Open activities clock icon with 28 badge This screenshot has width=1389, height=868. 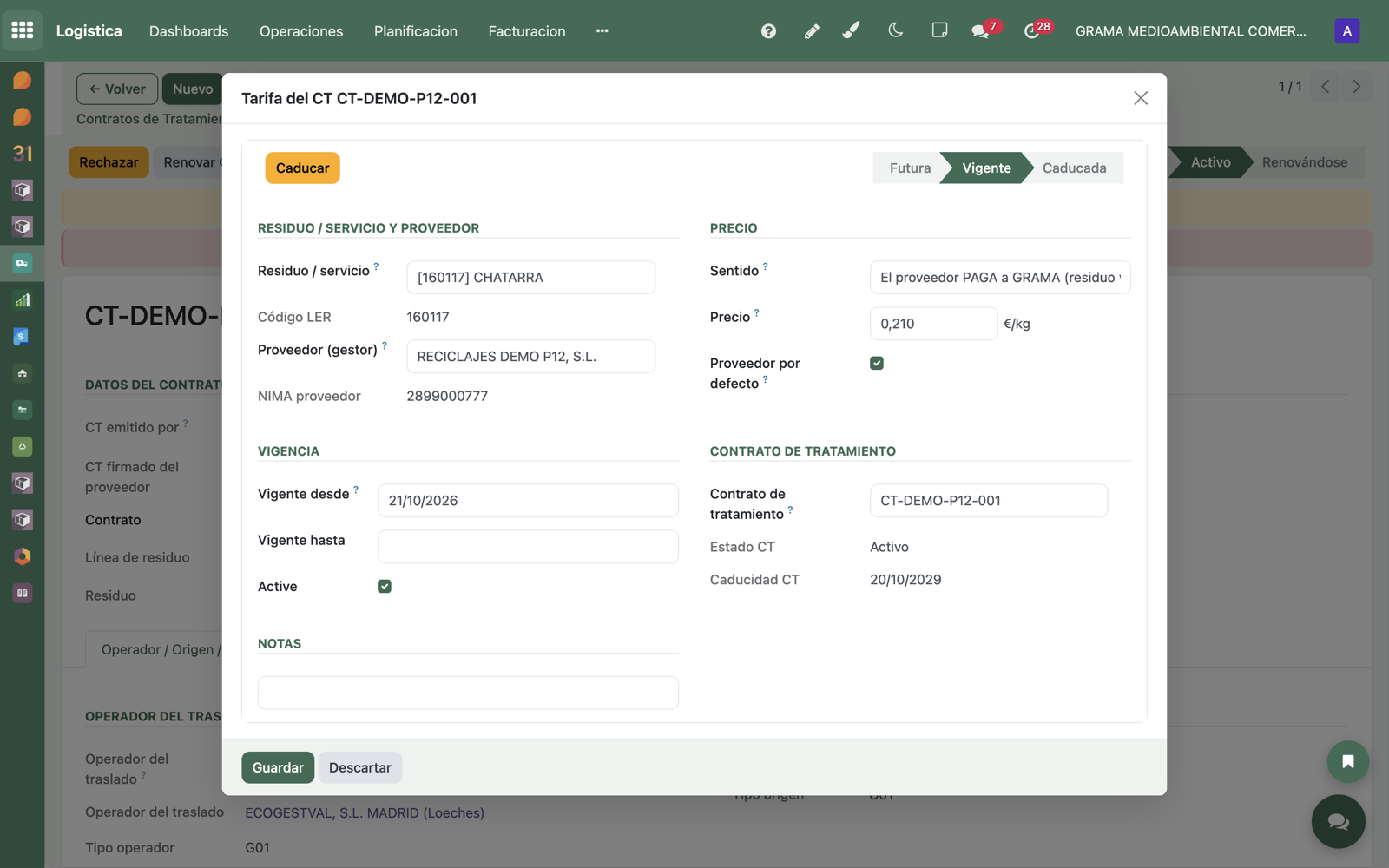1031,31
